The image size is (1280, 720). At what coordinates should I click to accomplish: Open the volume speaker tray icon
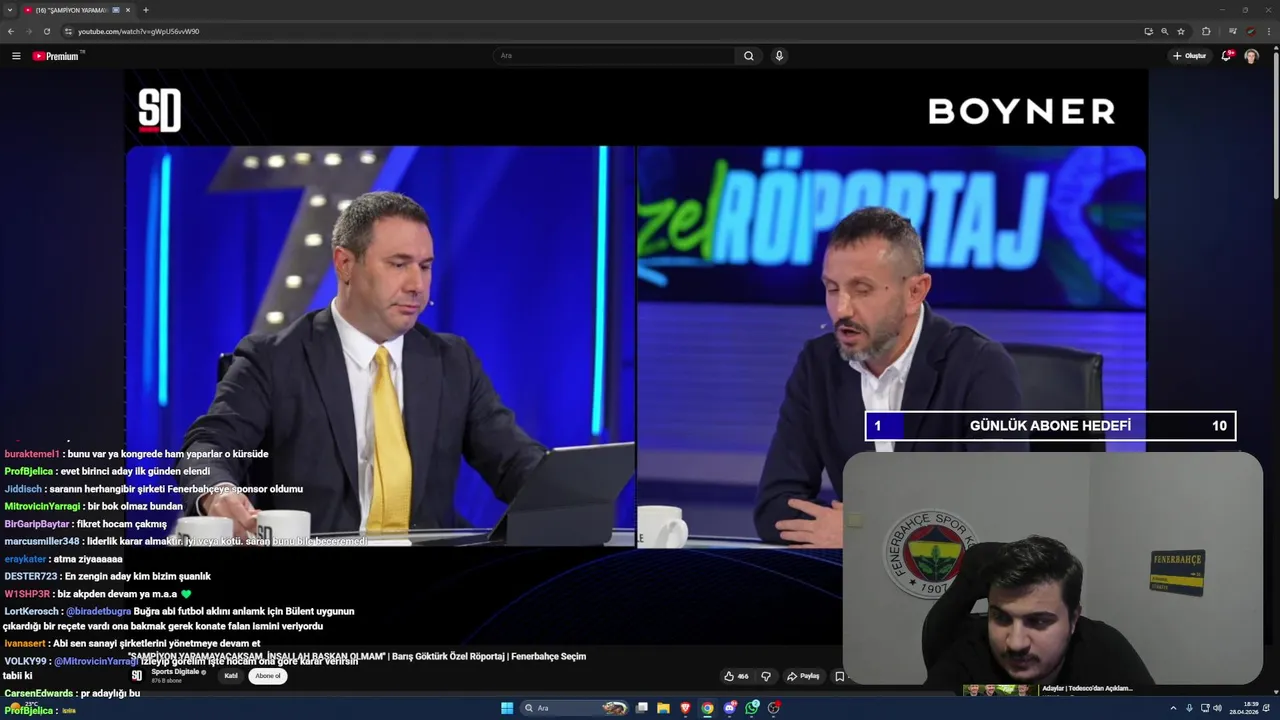1217,708
